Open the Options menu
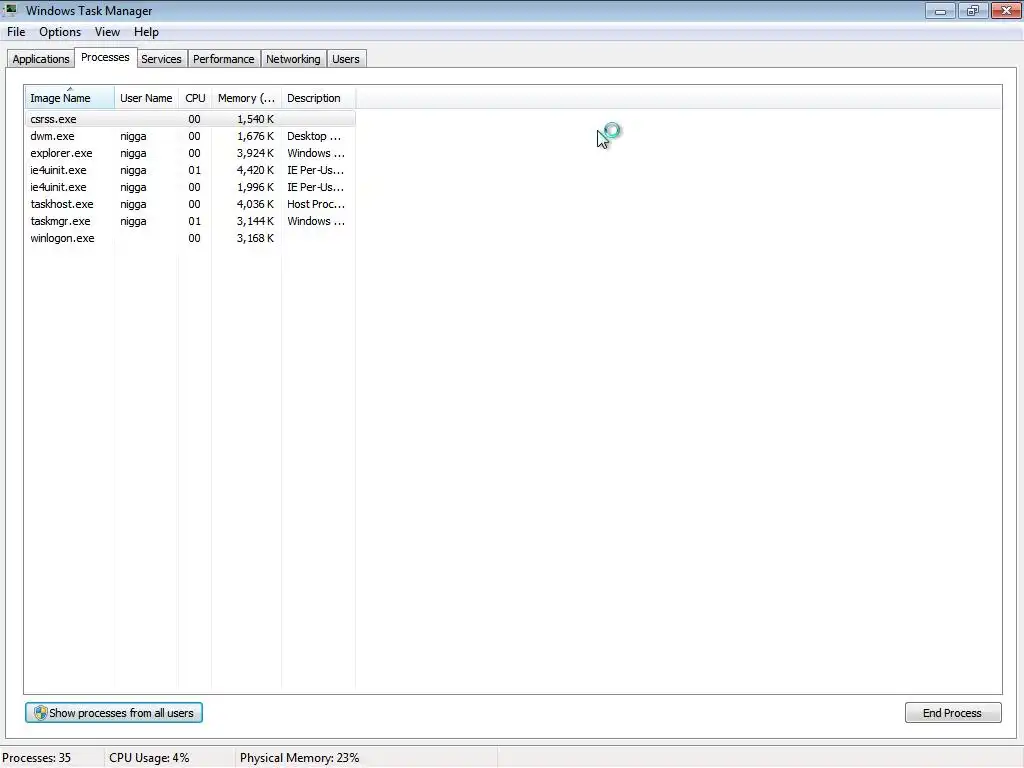1024x768 pixels. click(x=60, y=32)
